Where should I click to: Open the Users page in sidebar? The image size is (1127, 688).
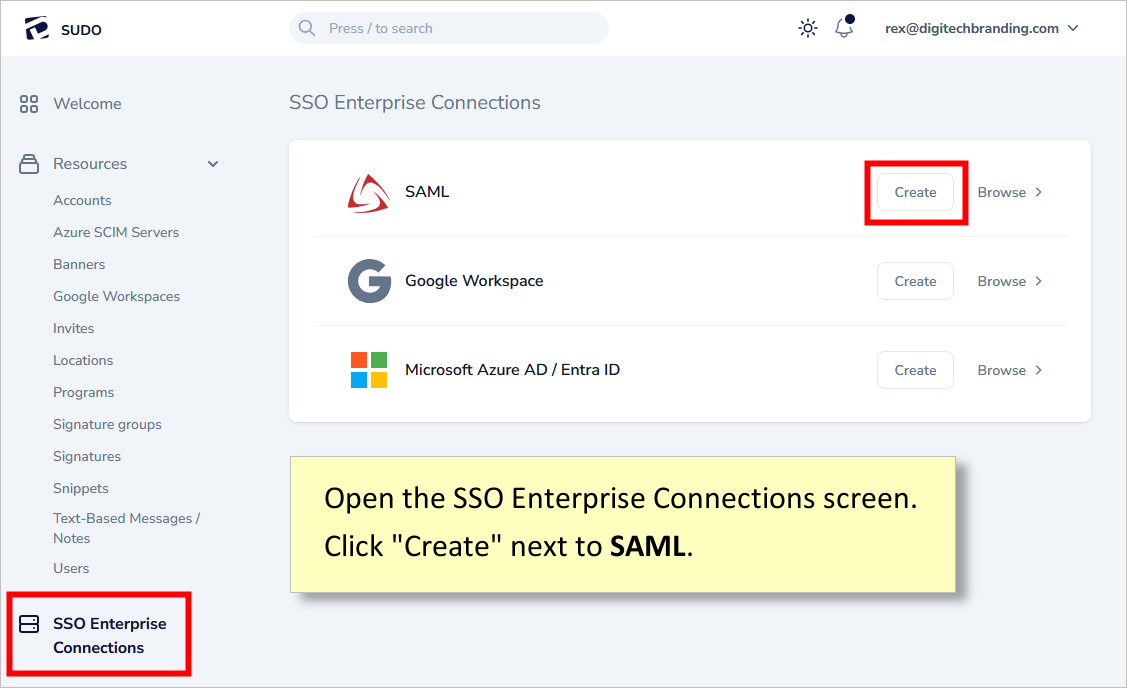coord(71,568)
